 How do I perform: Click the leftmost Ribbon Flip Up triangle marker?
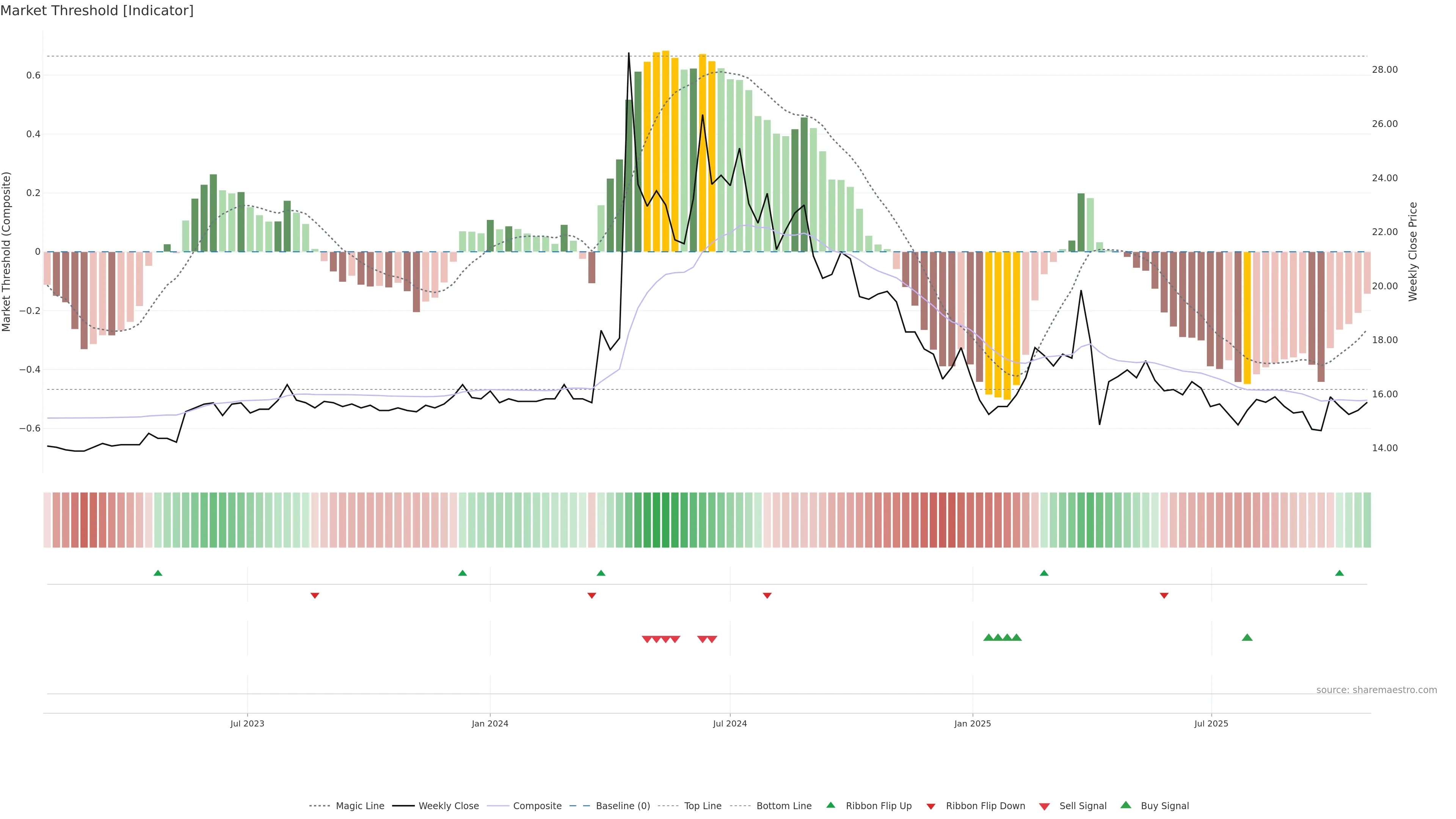pos(158,573)
